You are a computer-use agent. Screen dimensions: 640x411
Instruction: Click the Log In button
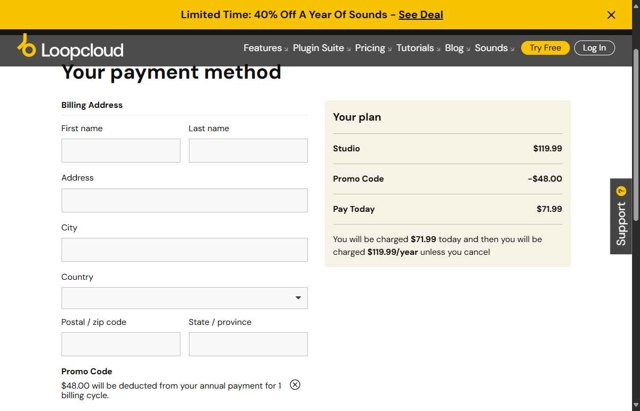(x=594, y=48)
